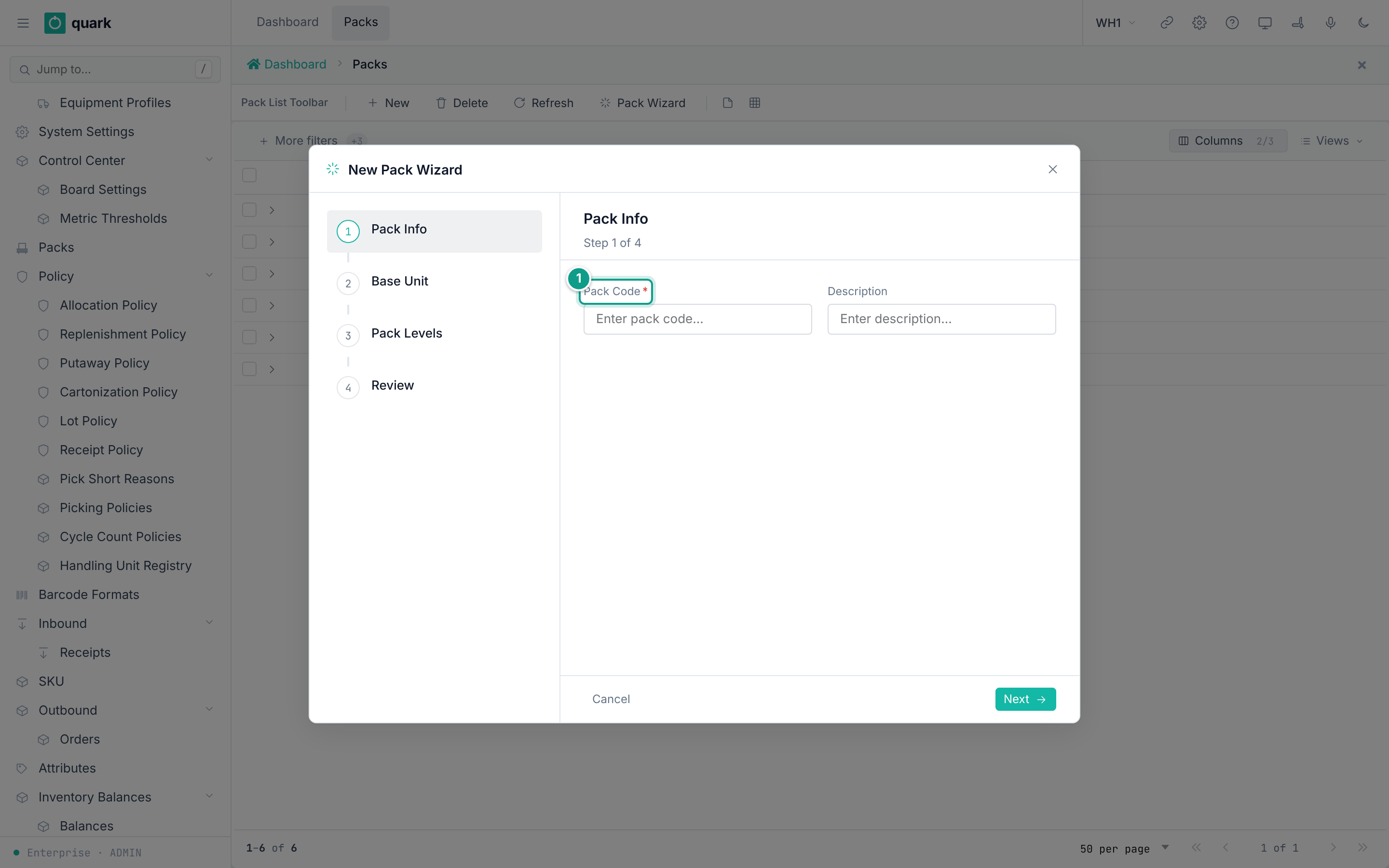
Task: Launch the Pack Wizard toolbar button
Action: [x=643, y=103]
